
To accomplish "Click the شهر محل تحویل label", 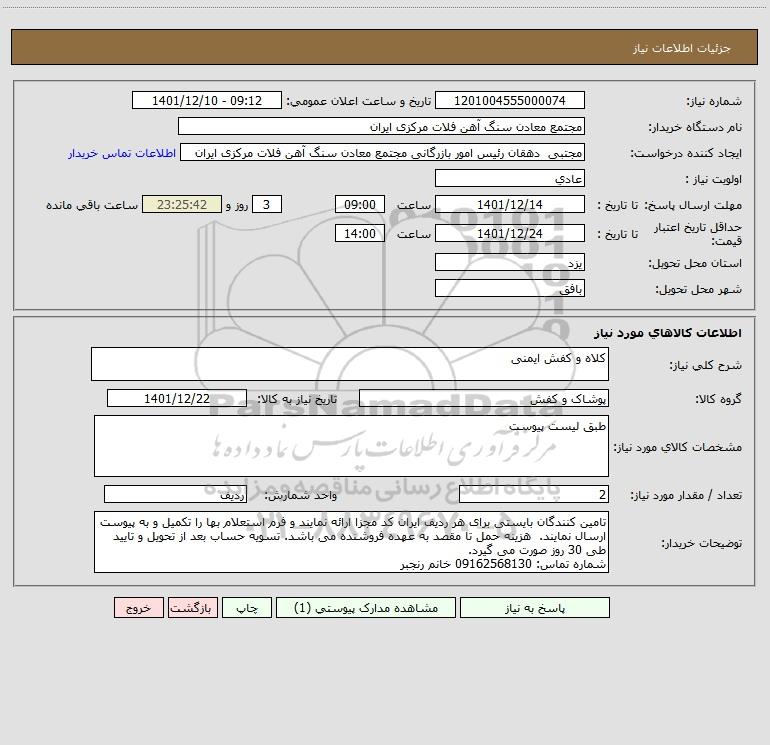I will [699, 289].
